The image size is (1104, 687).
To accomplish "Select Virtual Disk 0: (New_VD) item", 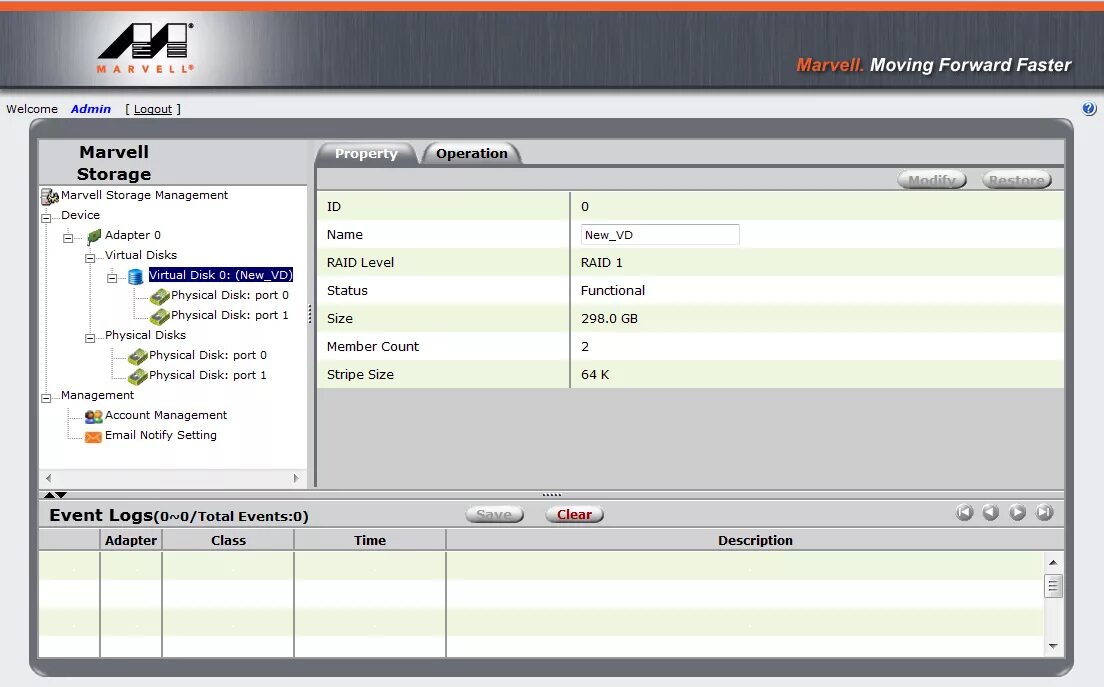I will click(x=220, y=275).
